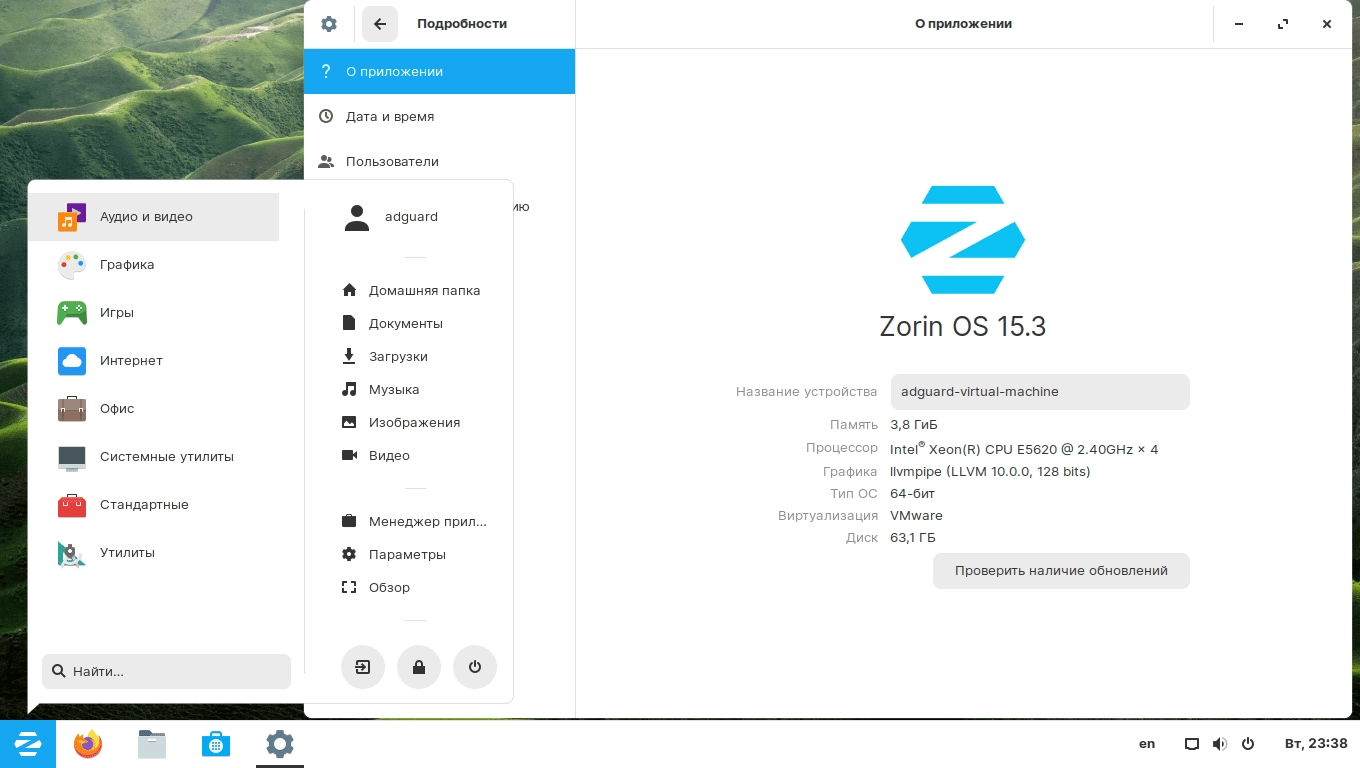Open the Software store taskbar icon
Image resolution: width=1360 pixels, height=768 pixels.
click(x=216, y=744)
